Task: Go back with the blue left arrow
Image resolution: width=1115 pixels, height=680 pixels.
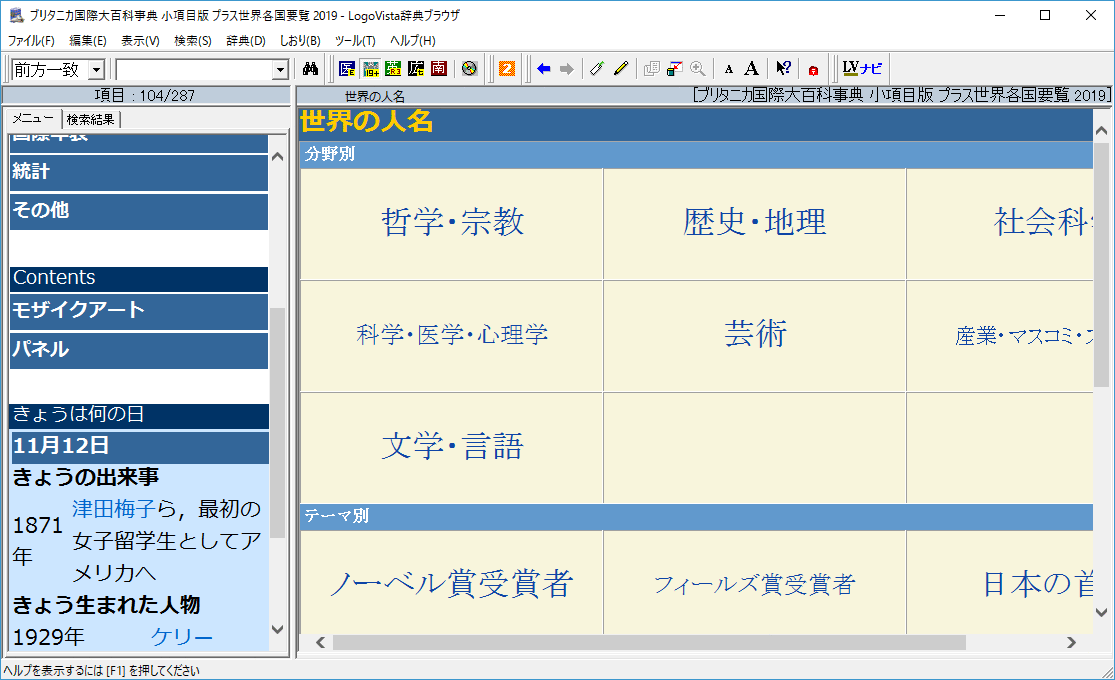Action: [x=544, y=69]
